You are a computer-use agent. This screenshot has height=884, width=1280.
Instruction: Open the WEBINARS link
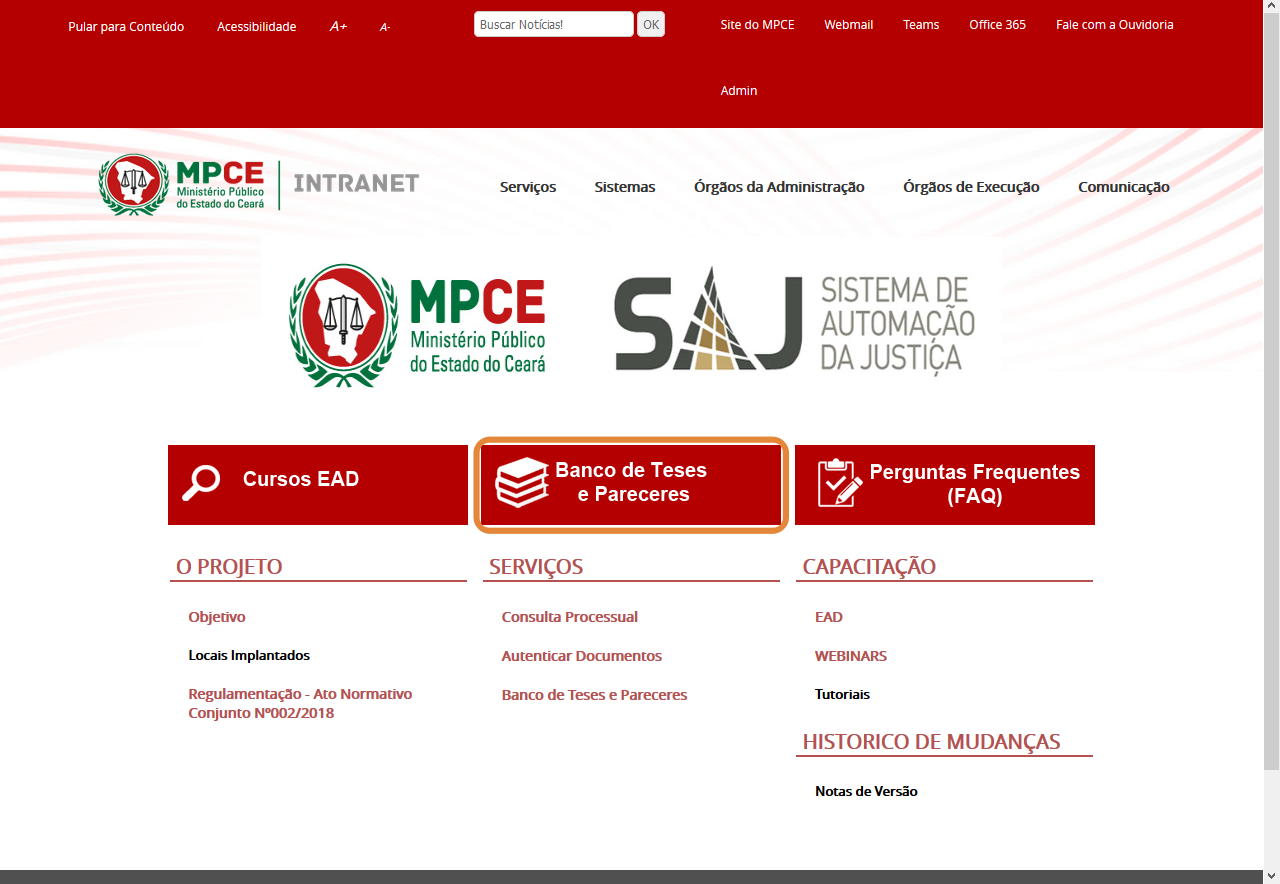click(851, 656)
